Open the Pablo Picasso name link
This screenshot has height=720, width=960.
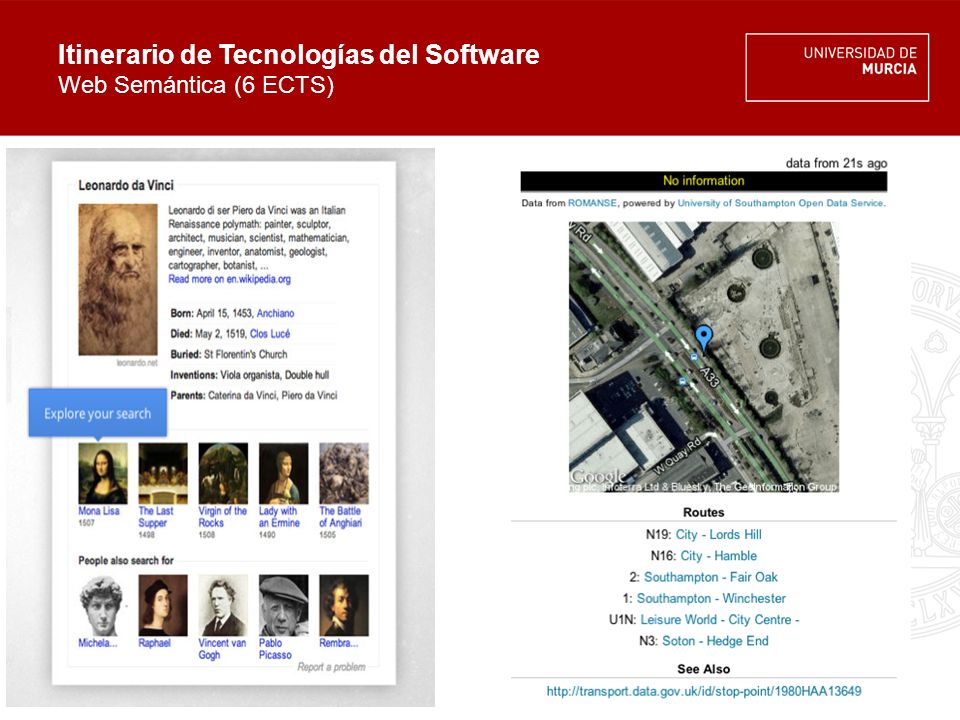pos(276,649)
